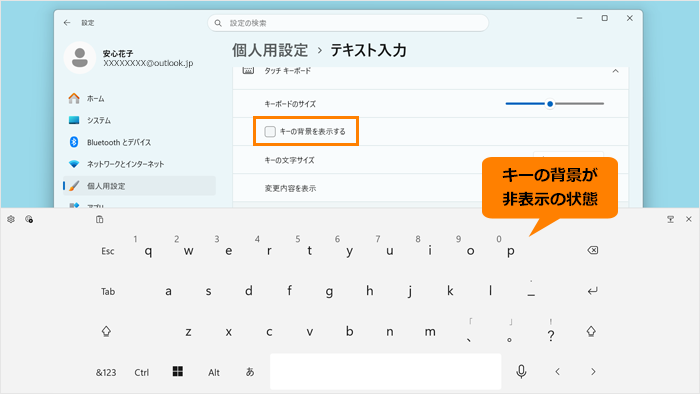Tap the space bar

(386, 372)
